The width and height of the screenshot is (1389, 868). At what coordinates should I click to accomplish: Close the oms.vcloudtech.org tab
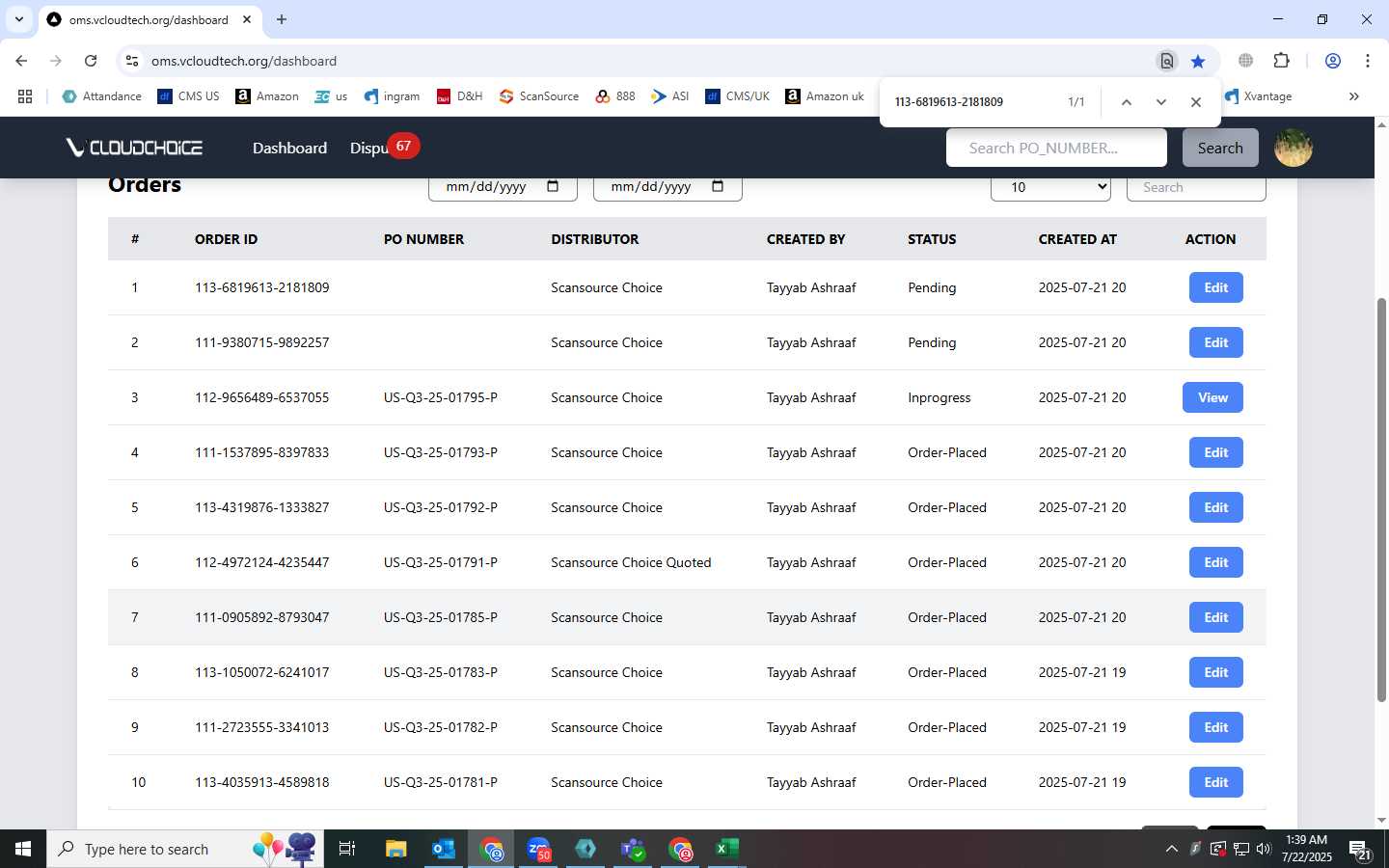(247, 19)
